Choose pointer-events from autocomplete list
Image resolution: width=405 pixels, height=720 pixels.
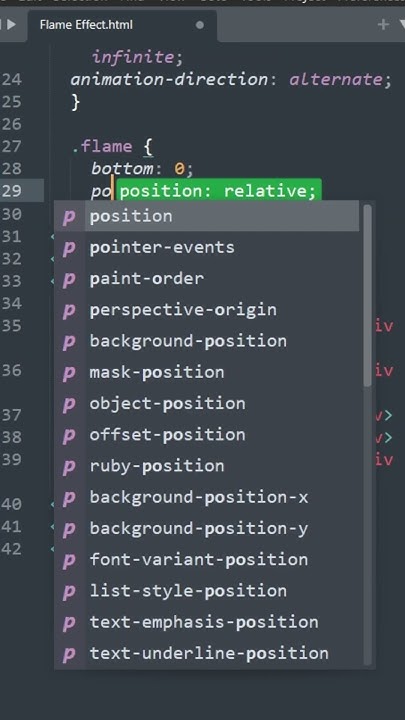[x=207, y=248]
